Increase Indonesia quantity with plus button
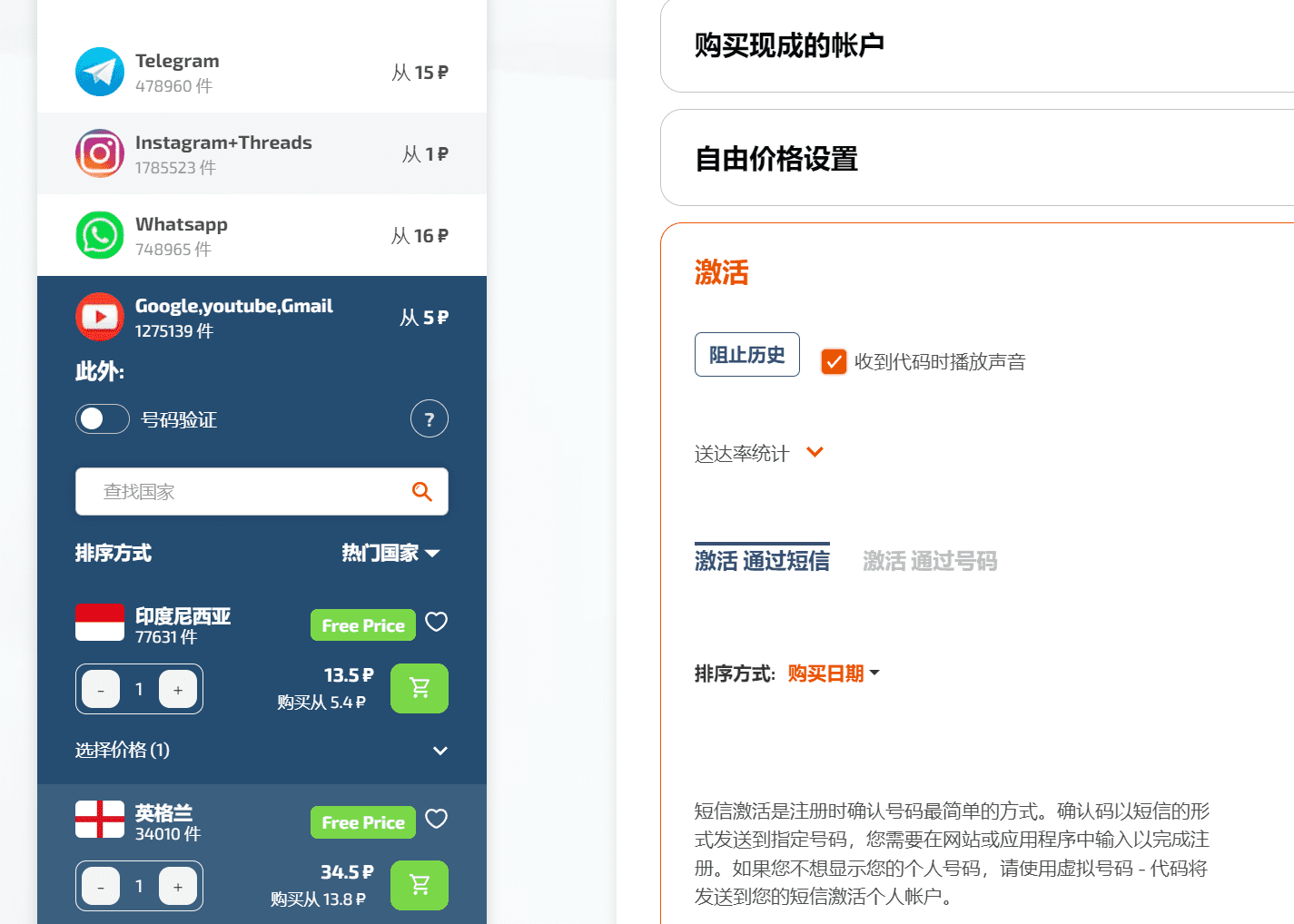The image size is (1294, 924). tap(178, 689)
